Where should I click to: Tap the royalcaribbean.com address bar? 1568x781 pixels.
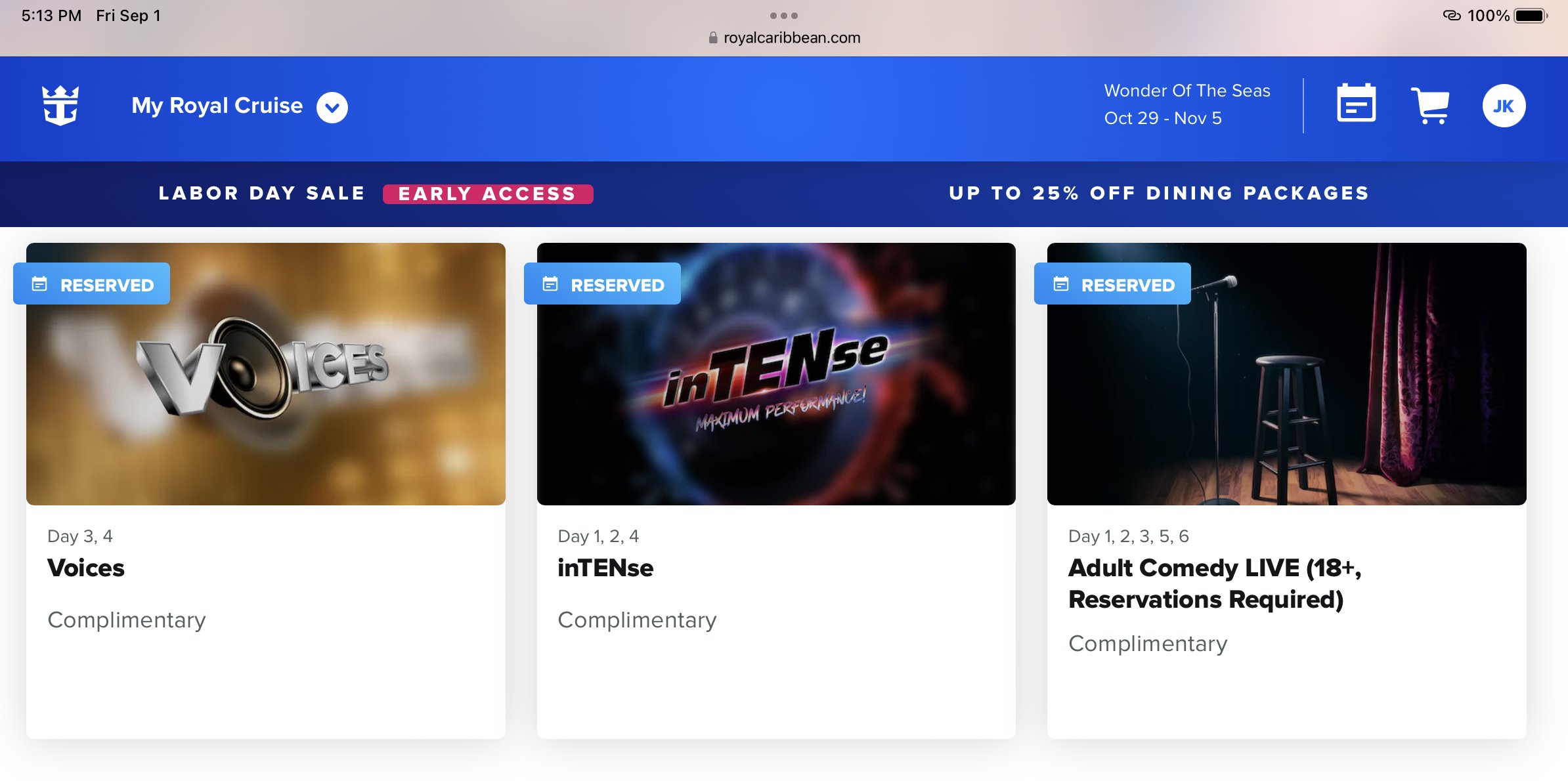(784, 38)
